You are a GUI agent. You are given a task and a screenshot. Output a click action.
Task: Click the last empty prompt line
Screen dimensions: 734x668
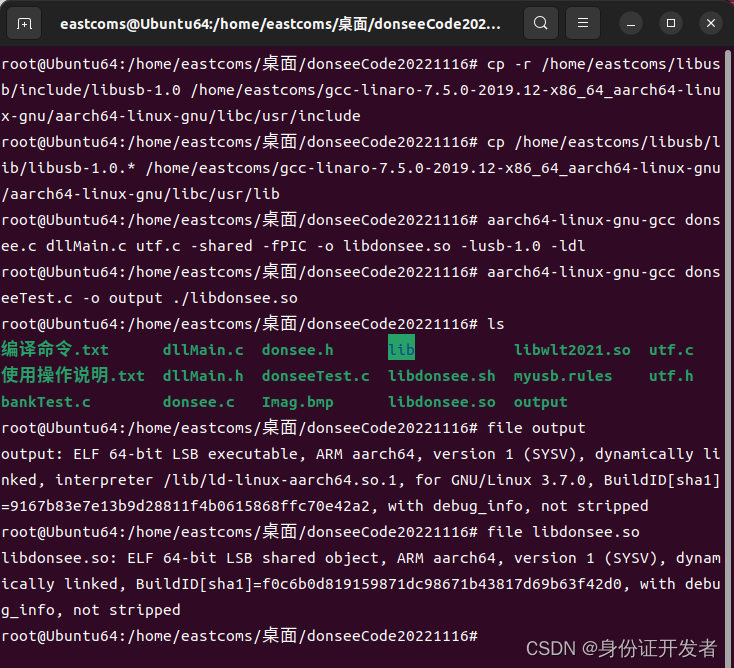pyautogui.click(x=239, y=636)
